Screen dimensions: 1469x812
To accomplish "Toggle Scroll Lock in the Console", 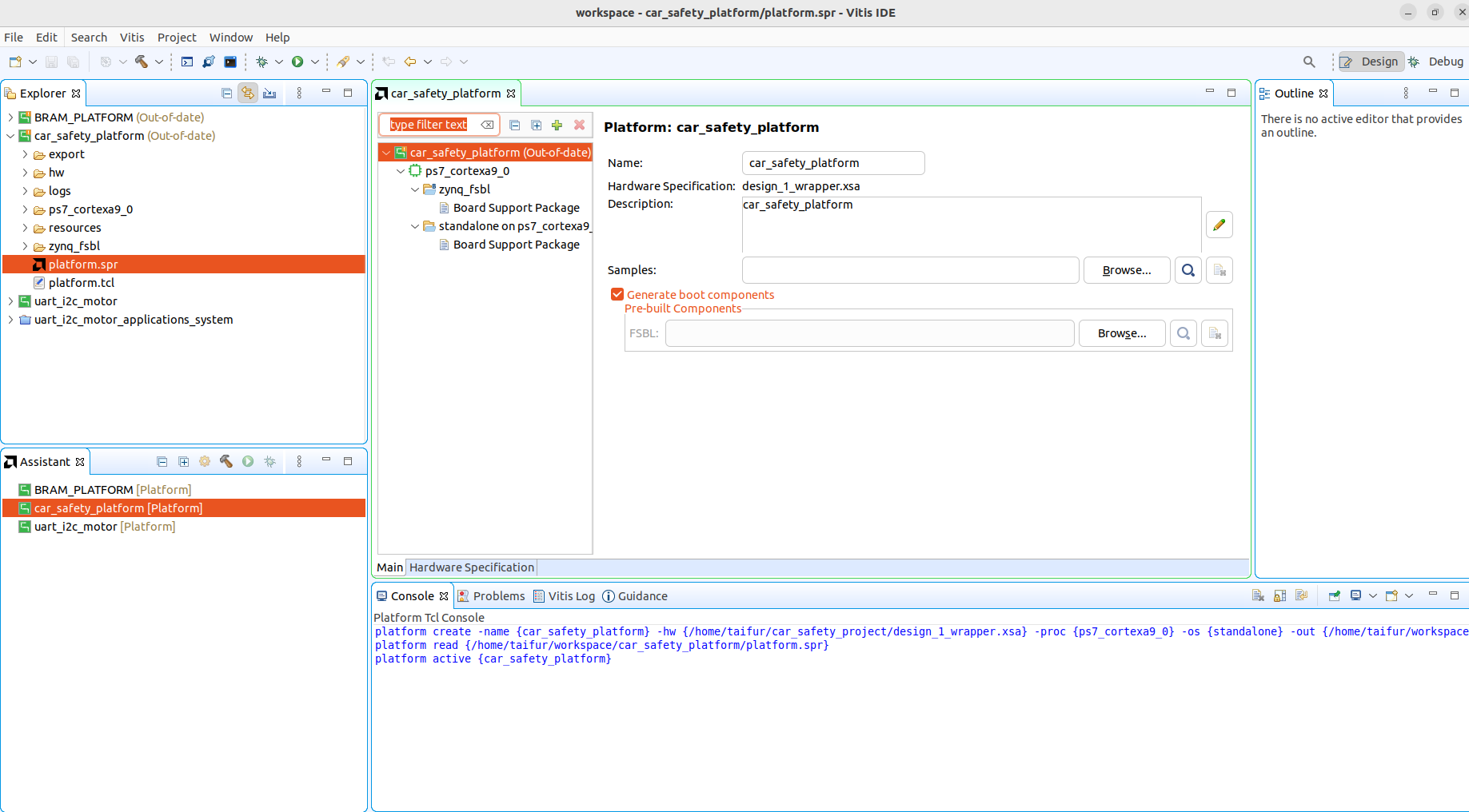I will click(1279, 596).
